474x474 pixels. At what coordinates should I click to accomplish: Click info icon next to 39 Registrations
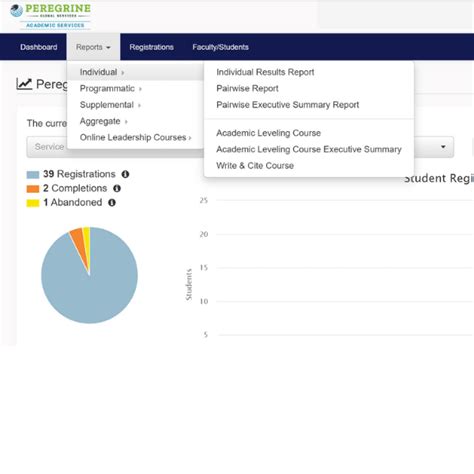125,174
